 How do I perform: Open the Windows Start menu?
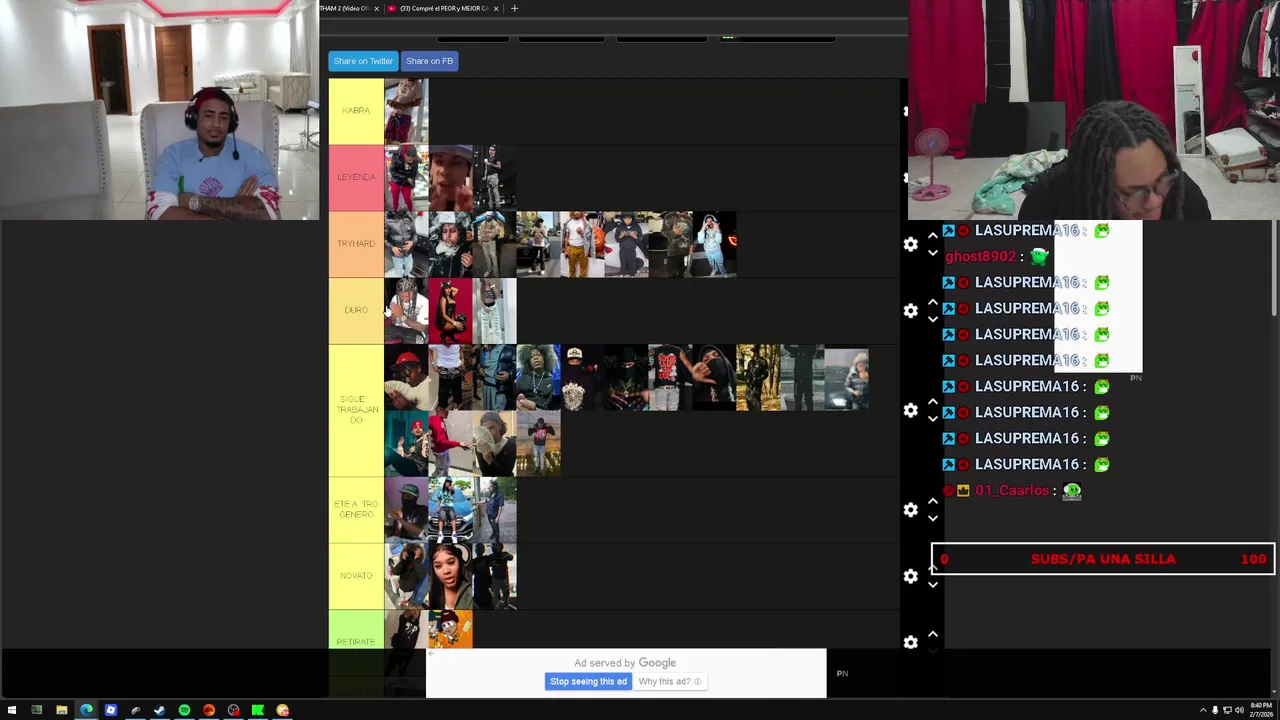click(12, 710)
